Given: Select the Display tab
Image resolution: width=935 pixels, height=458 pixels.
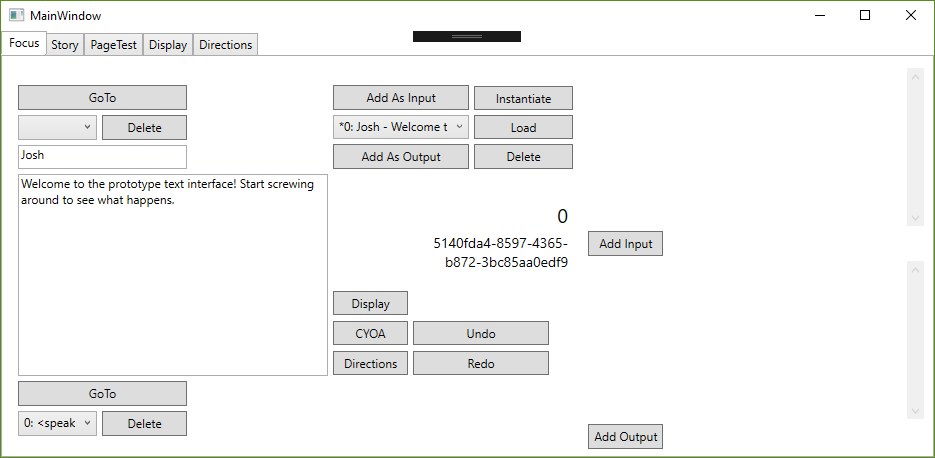Looking at the screenshot, I should point(168,45).
